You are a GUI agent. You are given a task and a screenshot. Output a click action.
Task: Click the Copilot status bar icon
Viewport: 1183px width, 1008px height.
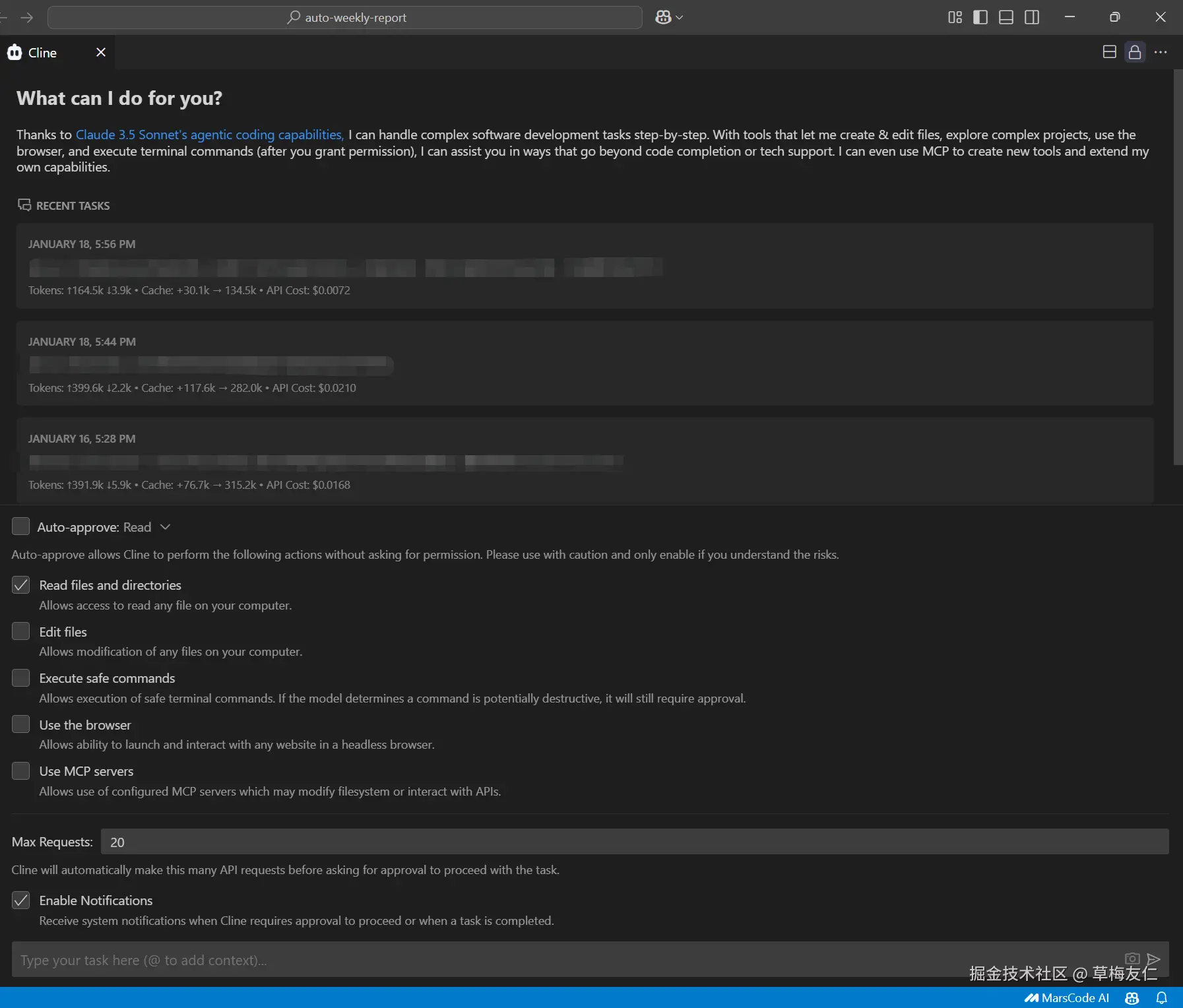pyautogui.click(x=1132, y=998)
